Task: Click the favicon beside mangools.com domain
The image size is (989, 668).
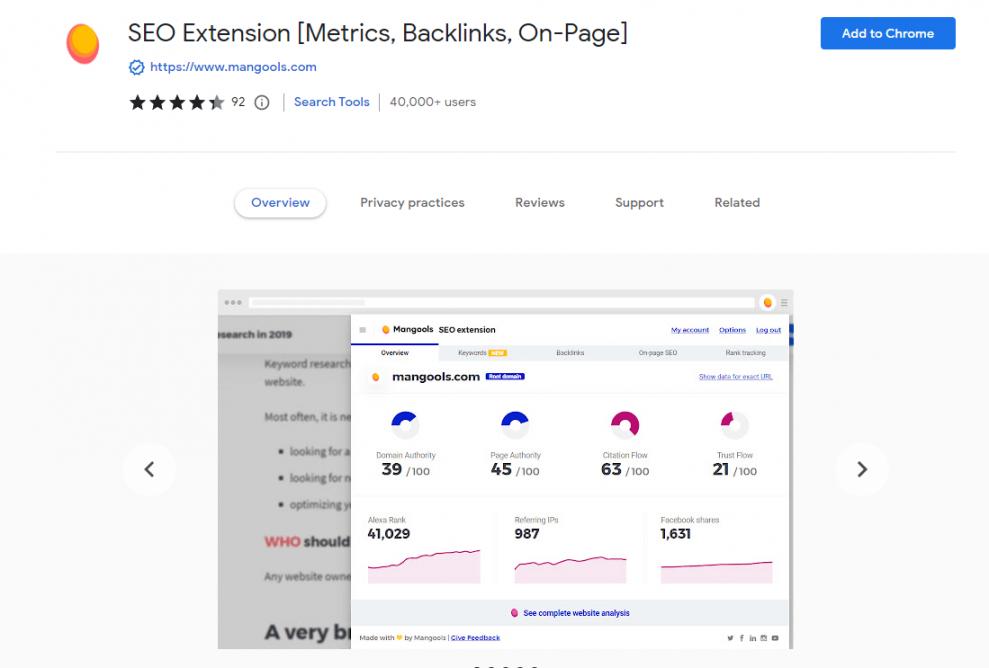Action: 376,377
